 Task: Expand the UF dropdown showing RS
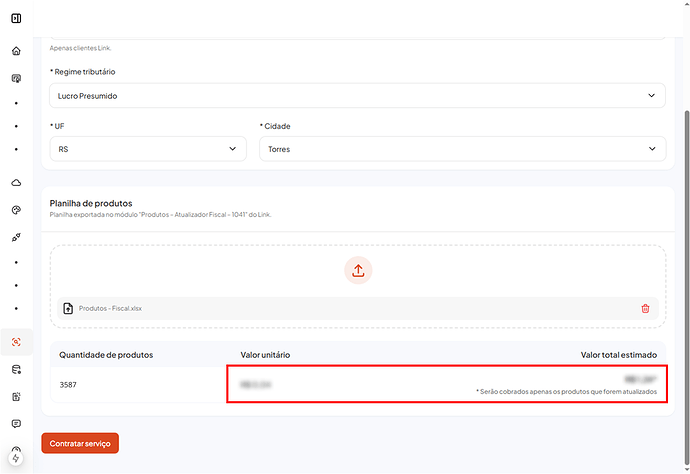click(148, 149)
